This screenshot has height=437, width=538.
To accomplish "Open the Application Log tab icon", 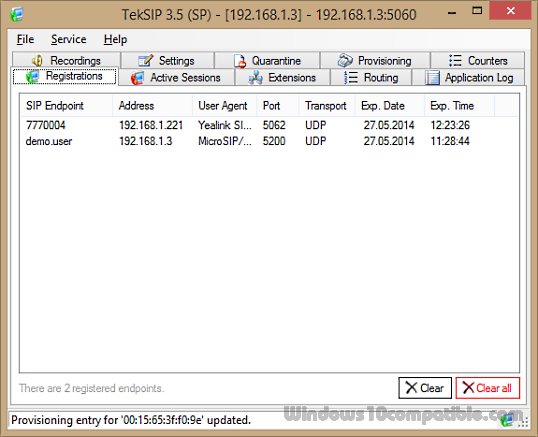I will click(x=432, y=78).
